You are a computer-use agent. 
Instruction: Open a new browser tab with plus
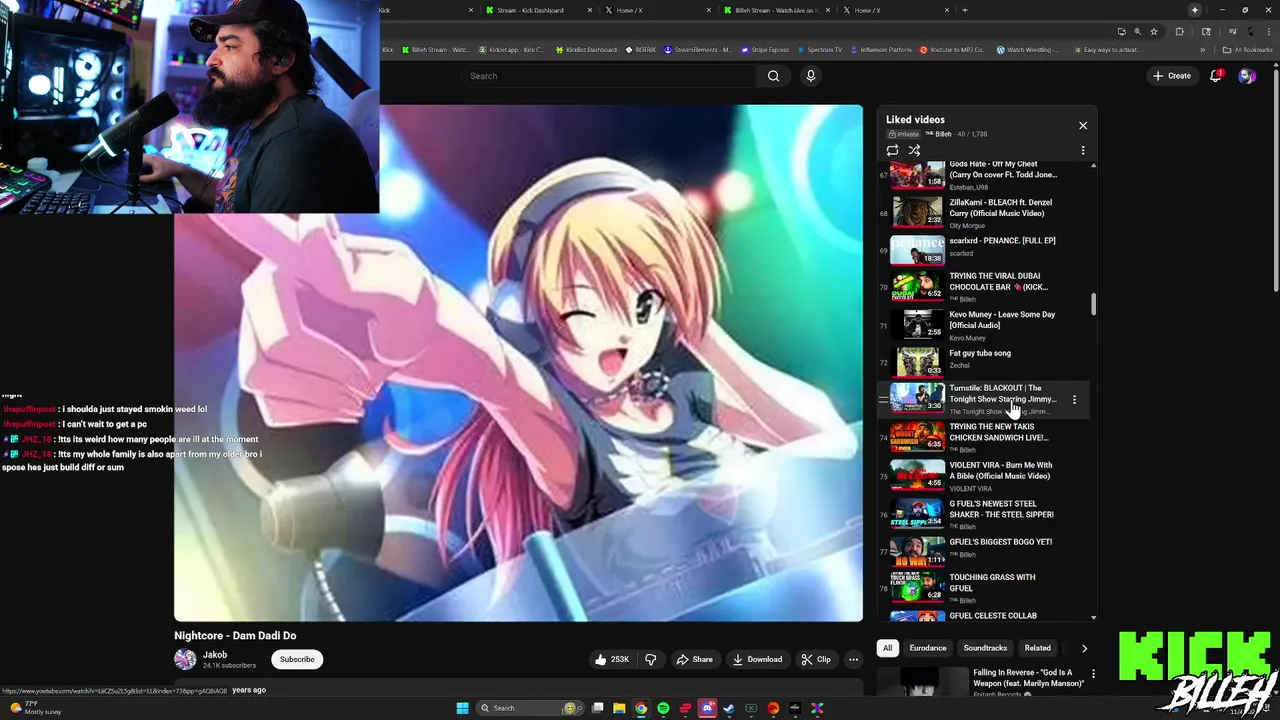click(x=964, y=10)
